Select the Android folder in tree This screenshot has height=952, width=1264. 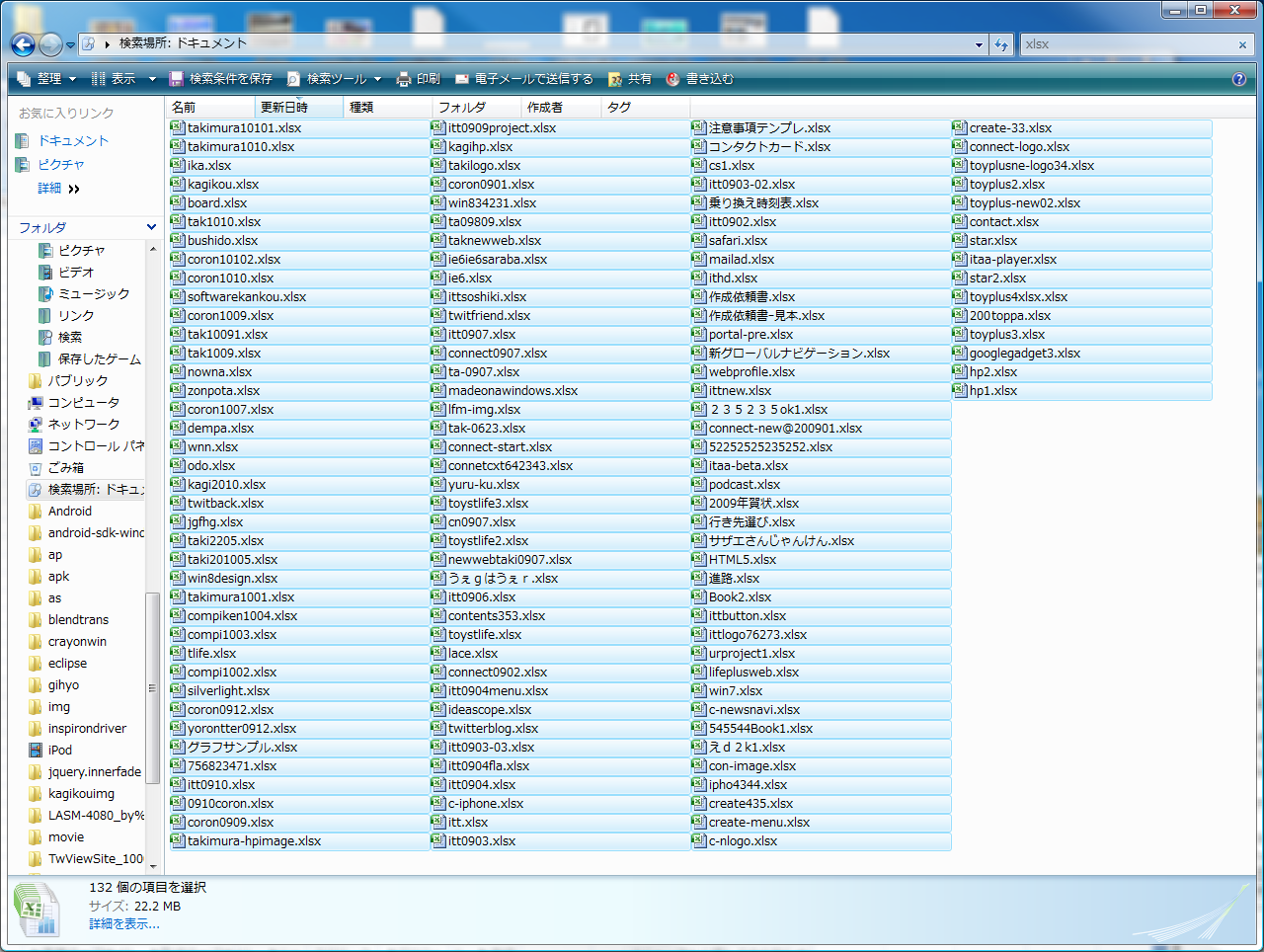69,512
